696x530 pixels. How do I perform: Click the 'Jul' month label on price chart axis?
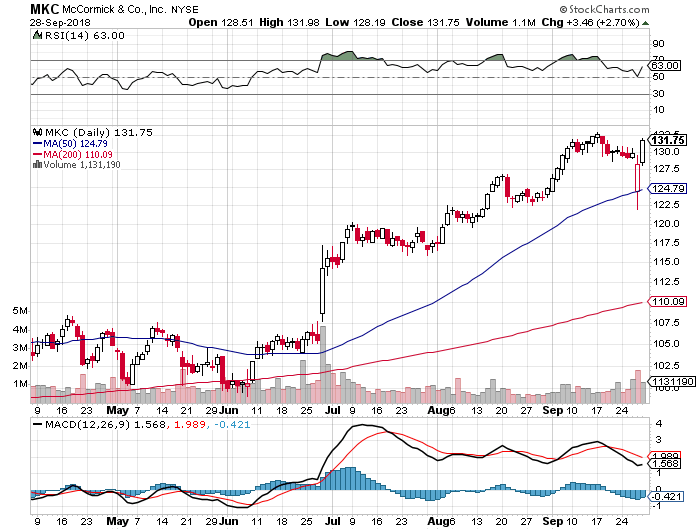332,411
